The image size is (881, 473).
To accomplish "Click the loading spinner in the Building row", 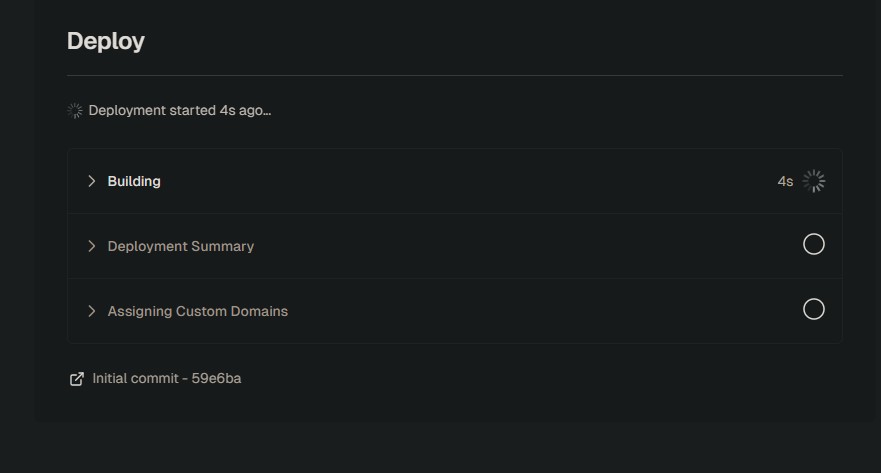I will pyautogui.click(x=814, y=181).
